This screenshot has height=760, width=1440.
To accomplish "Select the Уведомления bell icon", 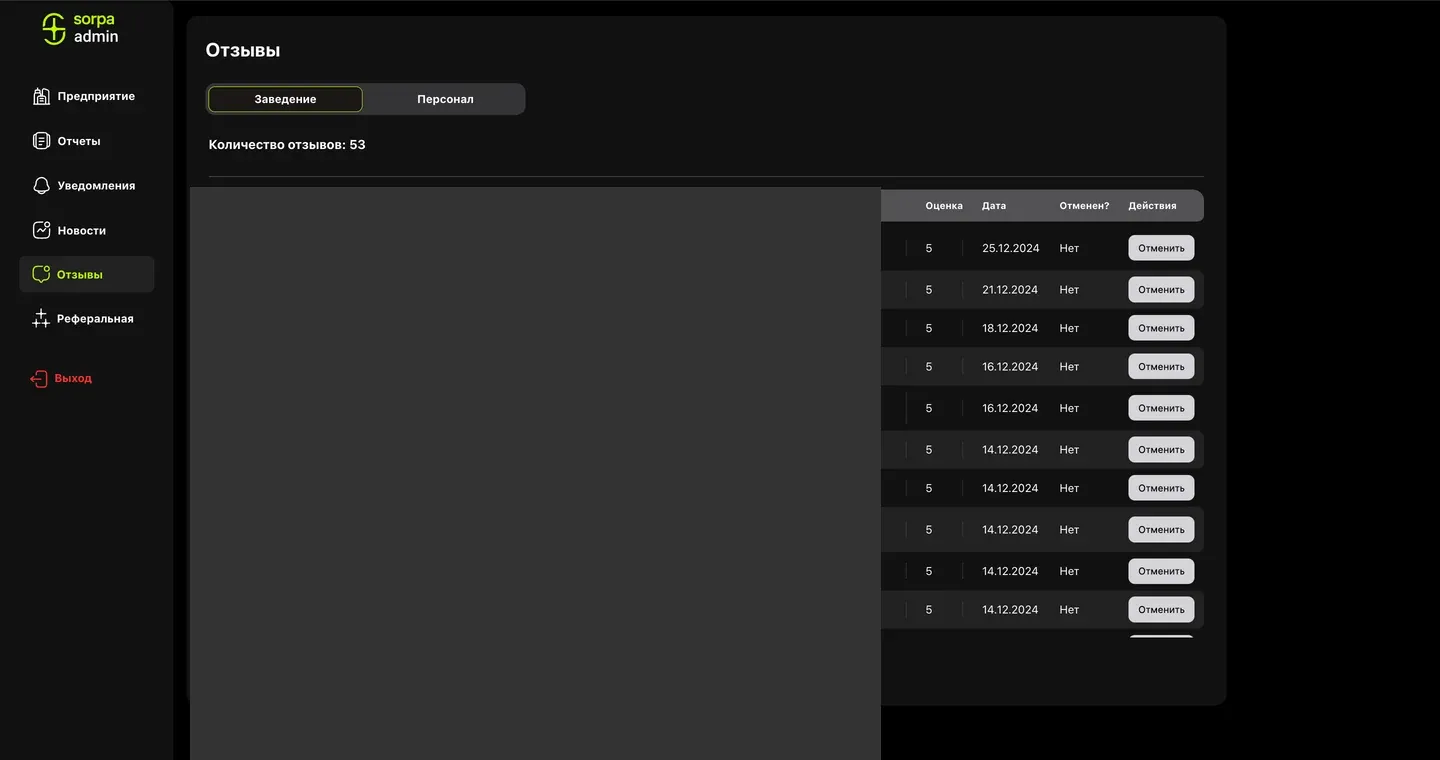I will (x=41, y=186).
